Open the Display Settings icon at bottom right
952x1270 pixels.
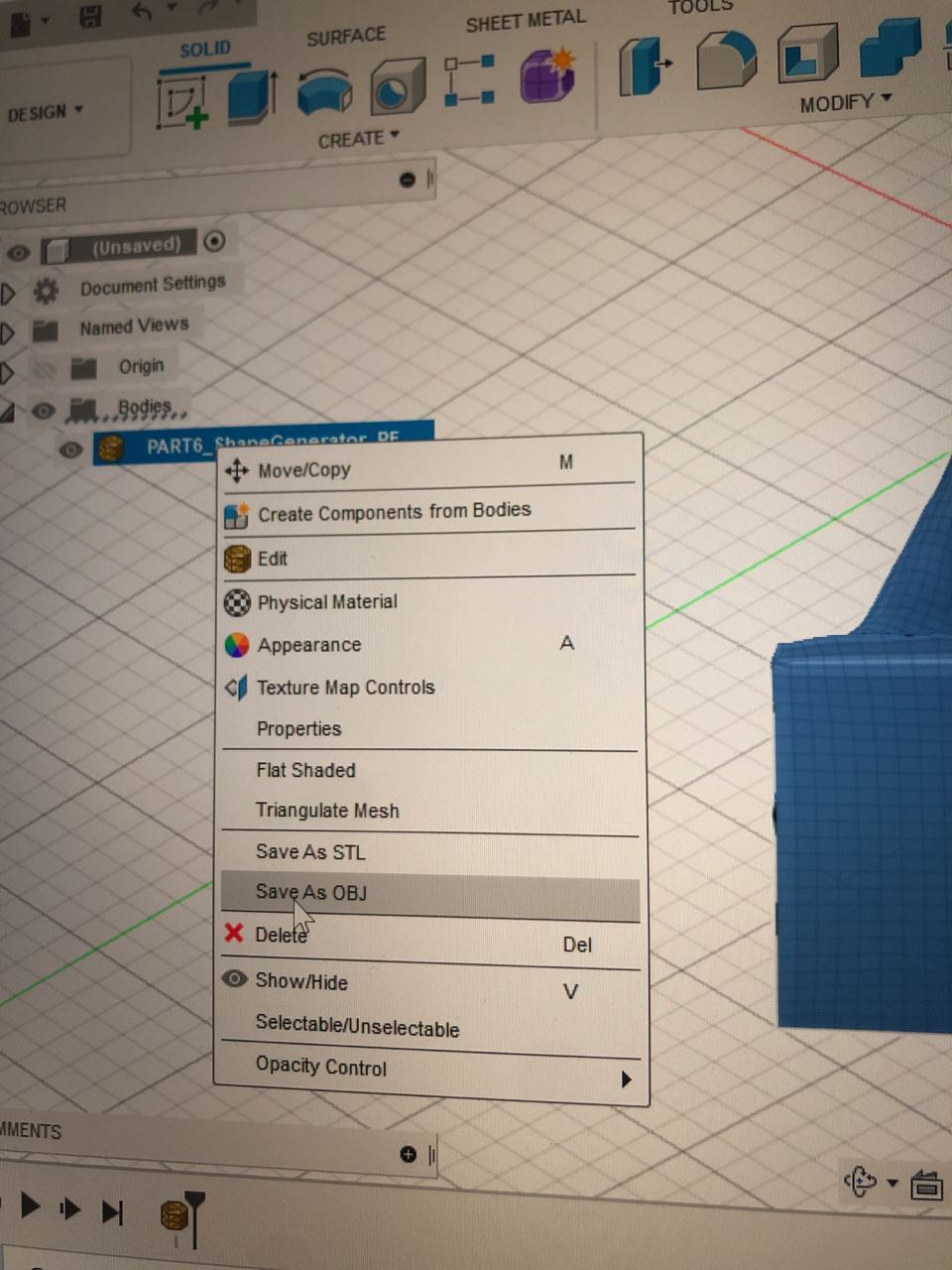click(x=927, y=1184)
